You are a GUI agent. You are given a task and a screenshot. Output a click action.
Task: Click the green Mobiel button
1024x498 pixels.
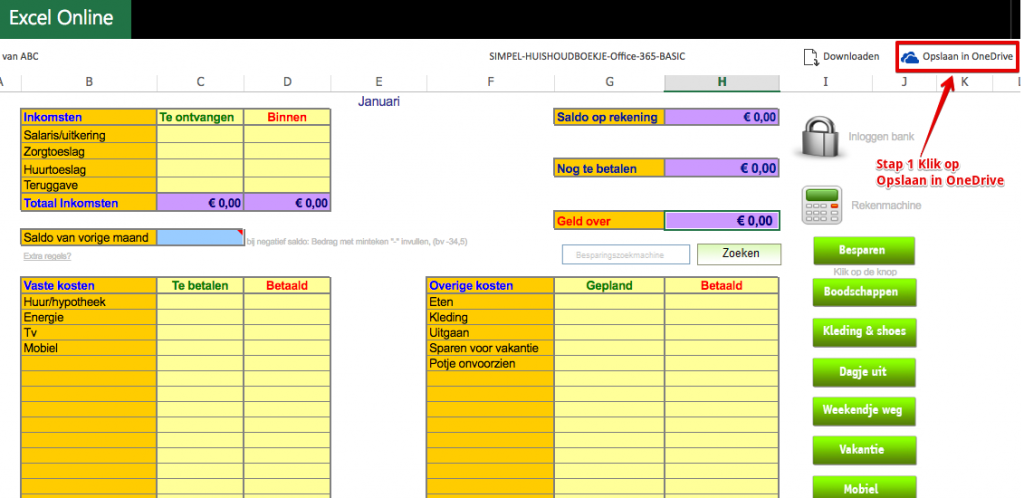[x=864, y=488]
